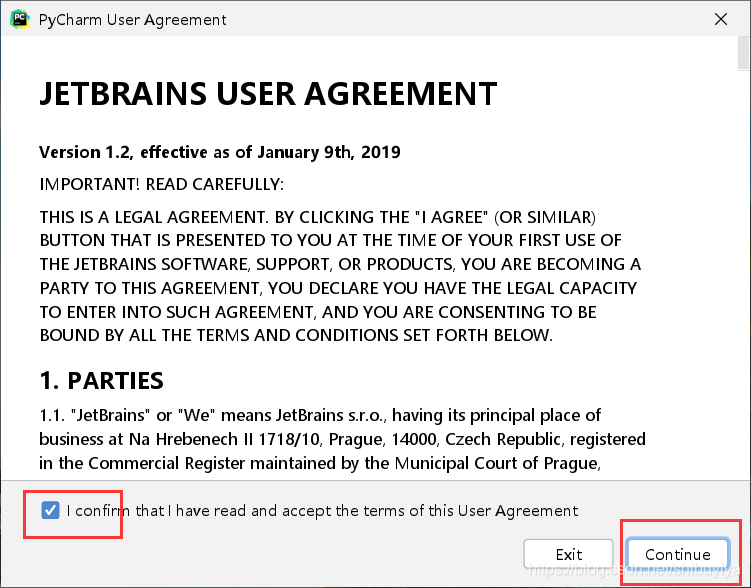
Task: Click the "PyCharm User Agreement" window title
Action: (132, 20)
